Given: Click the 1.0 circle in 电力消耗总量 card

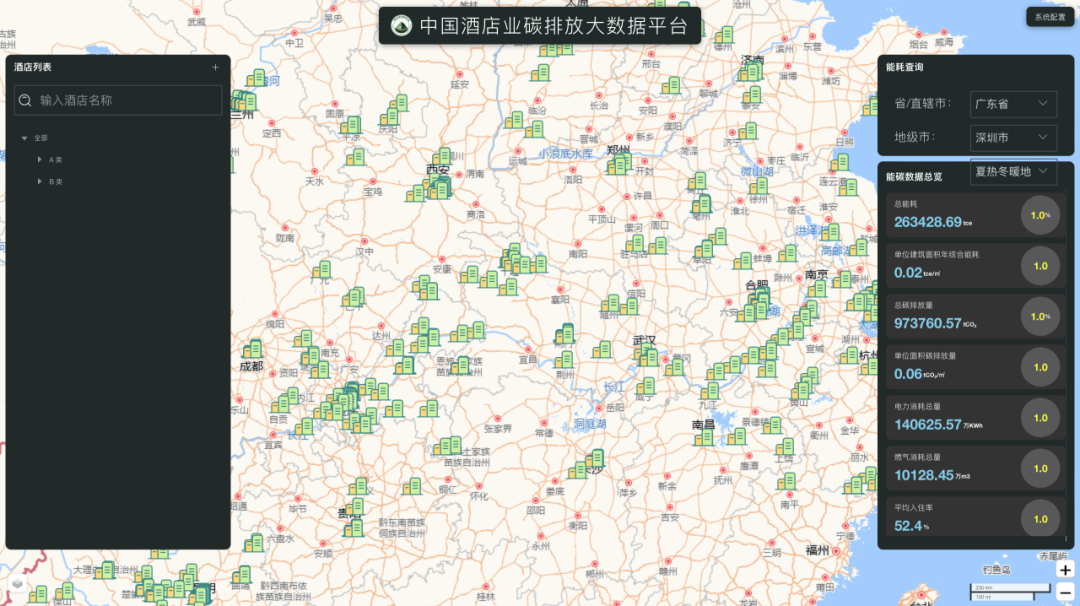Looking at the screenshot, I should (x=1040, y=418).
